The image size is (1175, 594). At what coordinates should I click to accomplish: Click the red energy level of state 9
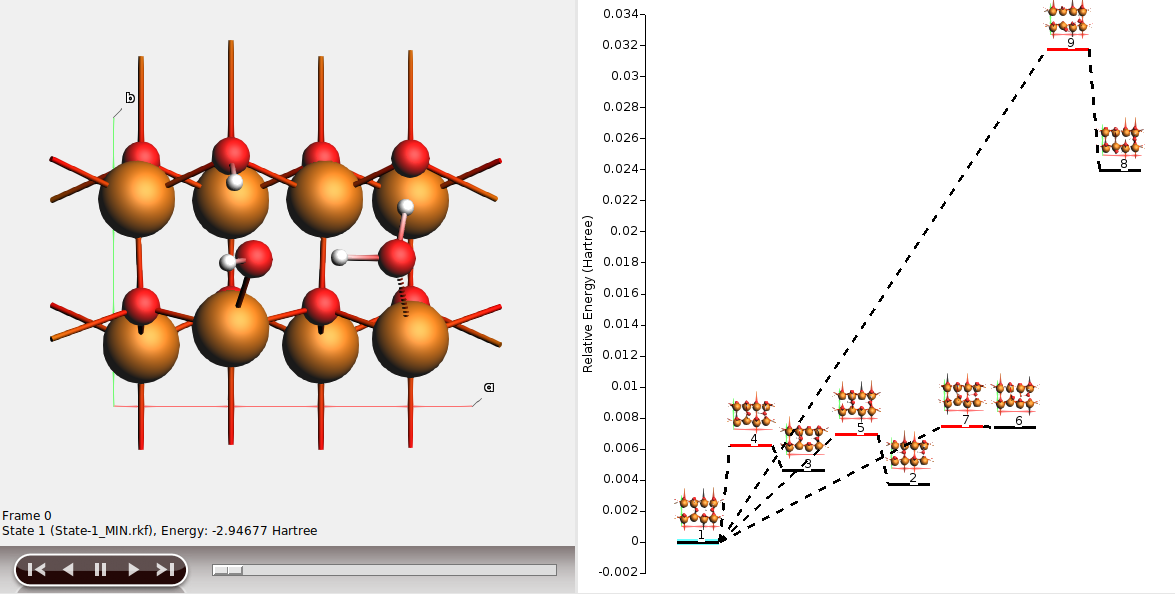tap(1068, 49)
